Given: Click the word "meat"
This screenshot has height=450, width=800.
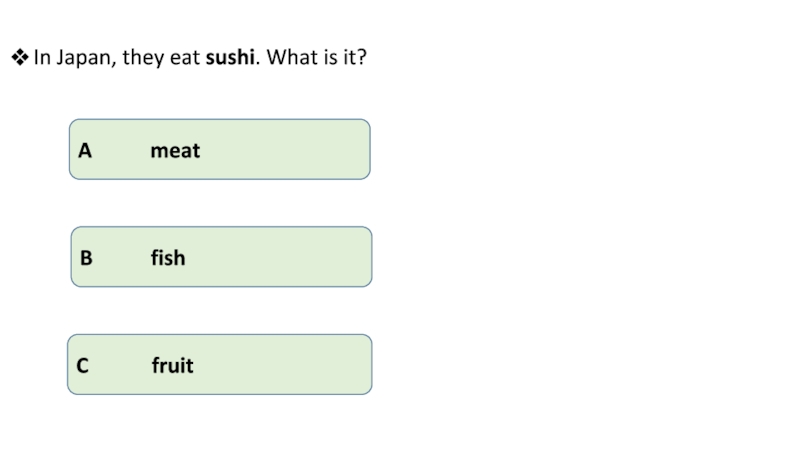Looking at the screenshot, I should pyautogui.click(x=175, y=151).
